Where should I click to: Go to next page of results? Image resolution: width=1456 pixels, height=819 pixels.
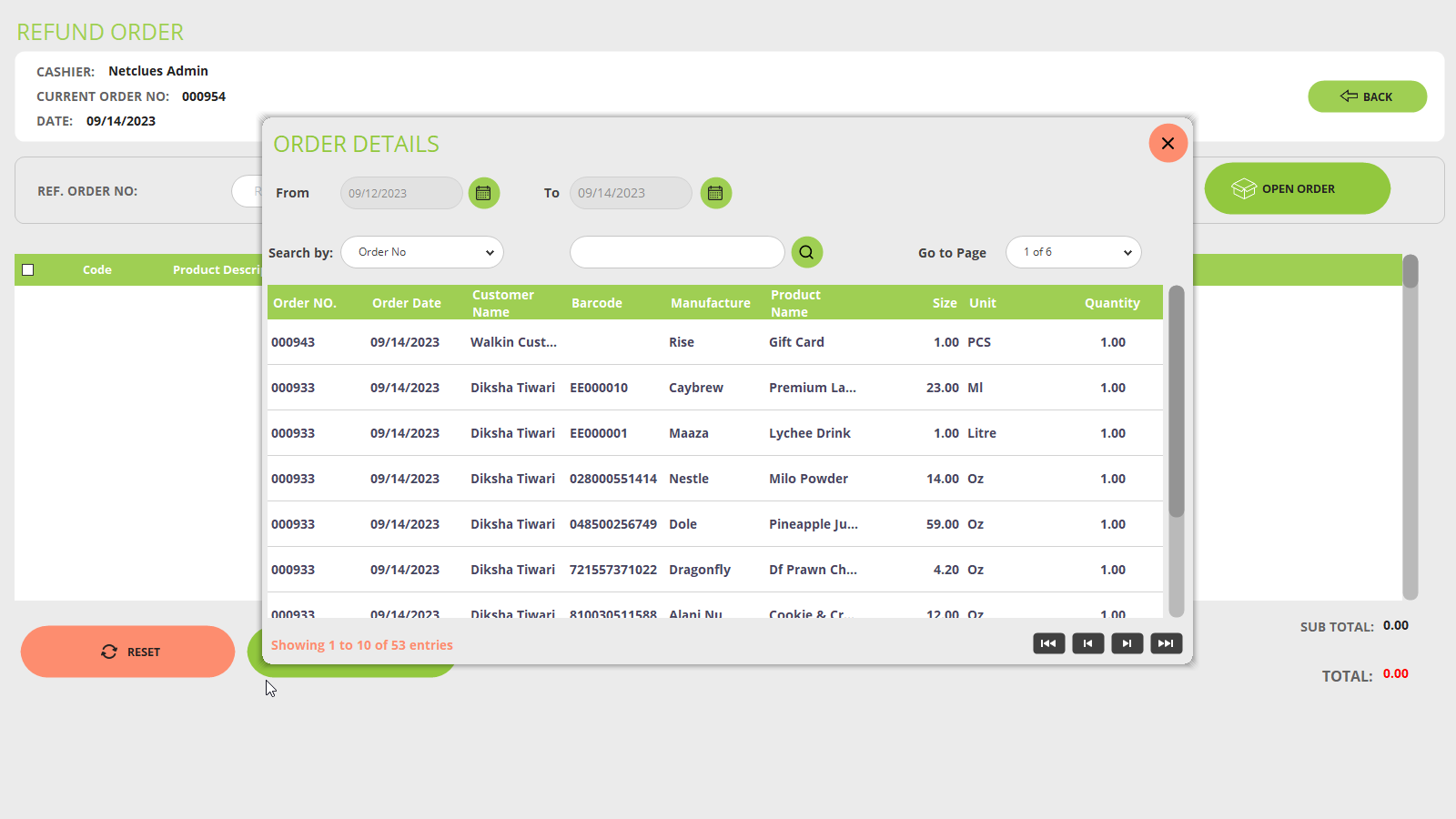(1127, 643)
